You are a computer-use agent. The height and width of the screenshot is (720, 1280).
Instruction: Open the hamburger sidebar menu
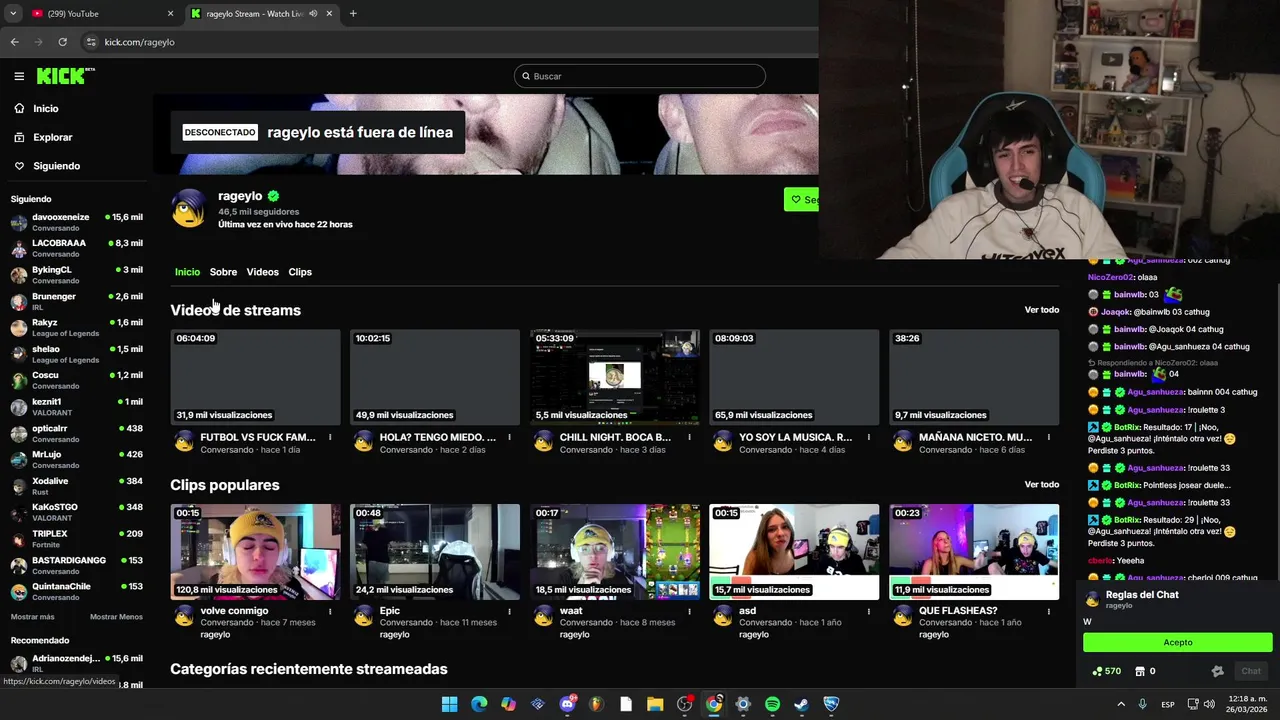click(19, 76)
